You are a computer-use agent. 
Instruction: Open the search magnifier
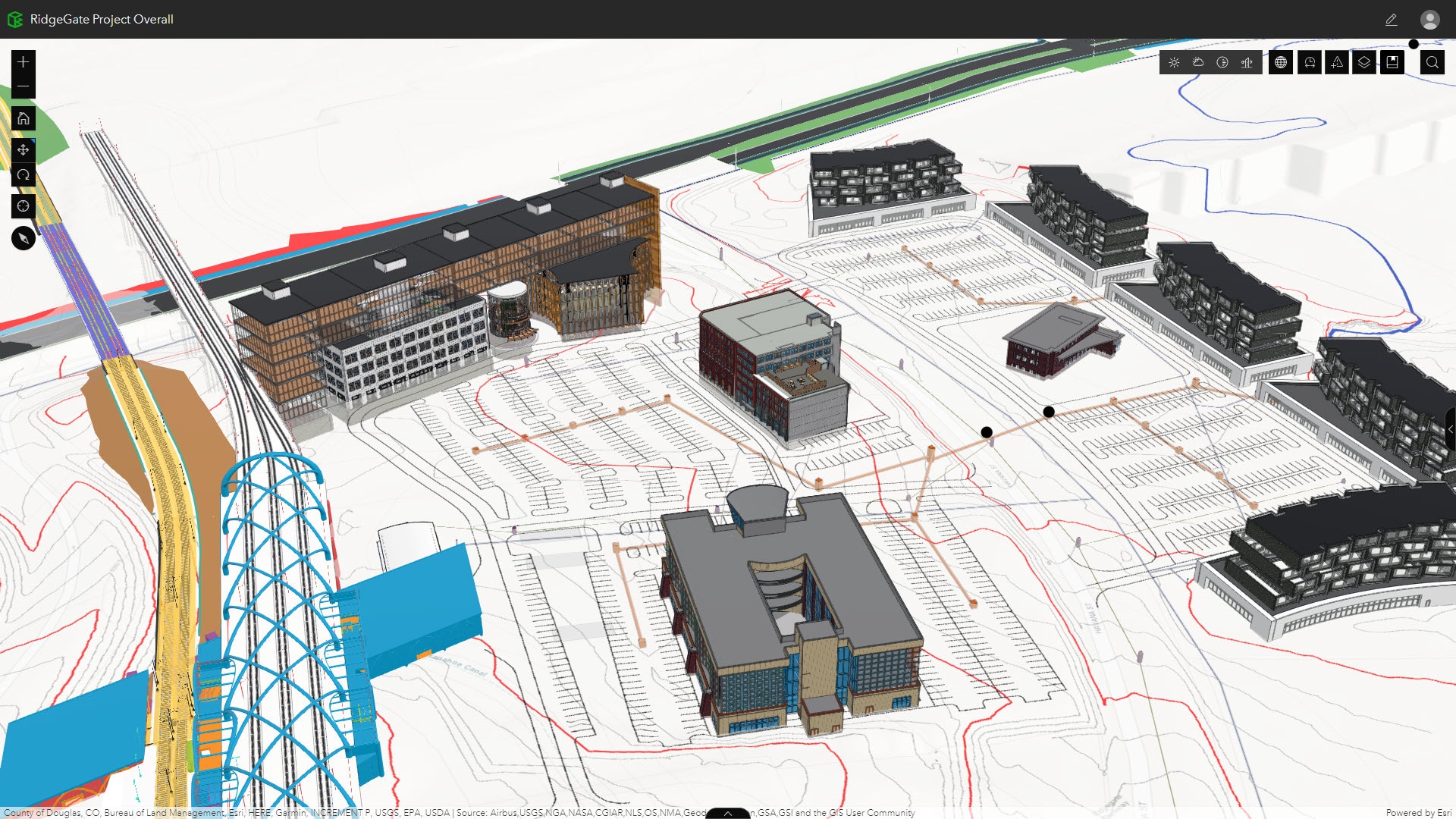coord(1432,62)
